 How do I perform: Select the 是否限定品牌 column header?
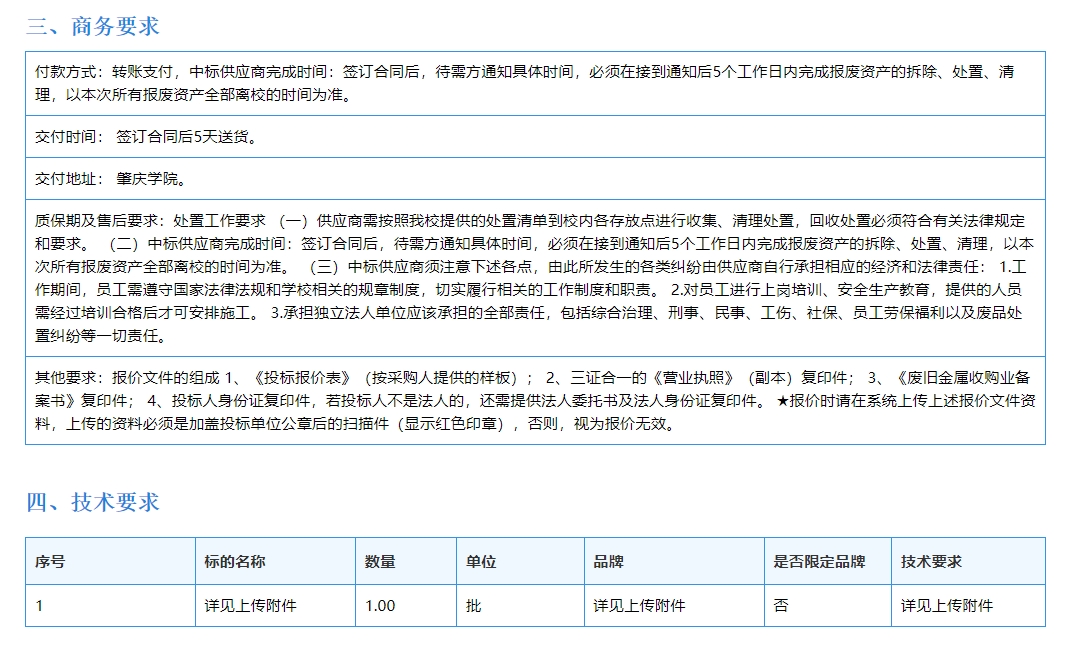coord(819,562)
